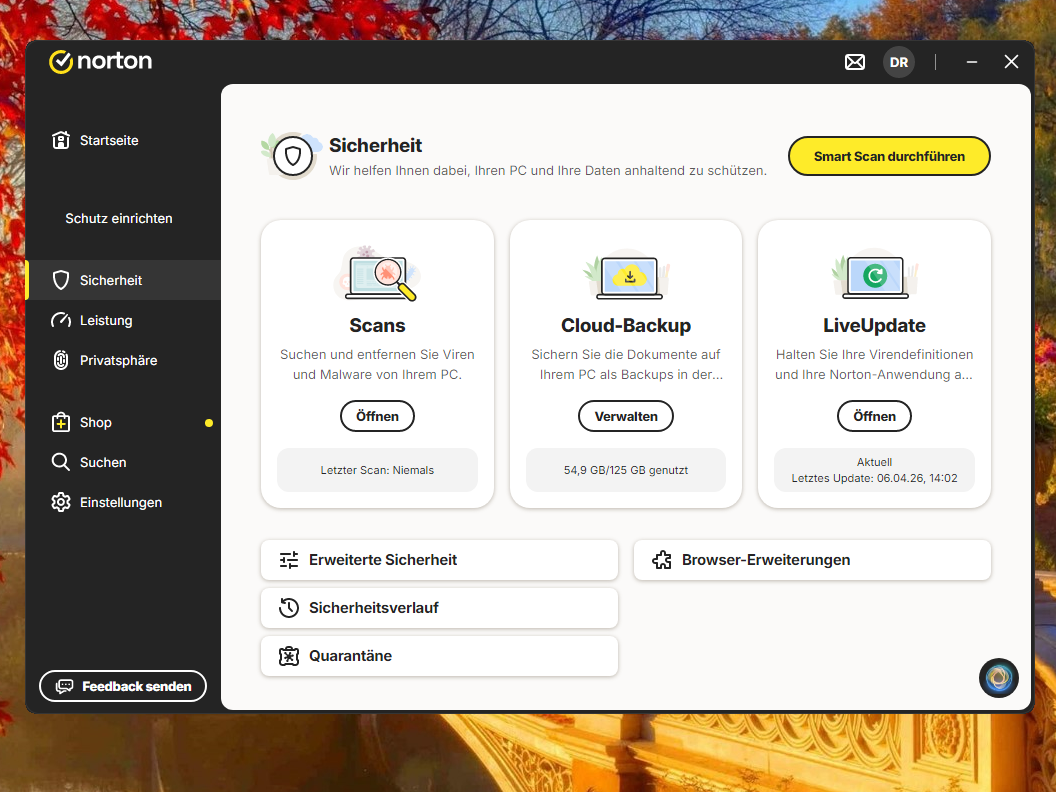1056x792 pixels.
Task: Open the Shop sidebar item
Action: point(96,423)
